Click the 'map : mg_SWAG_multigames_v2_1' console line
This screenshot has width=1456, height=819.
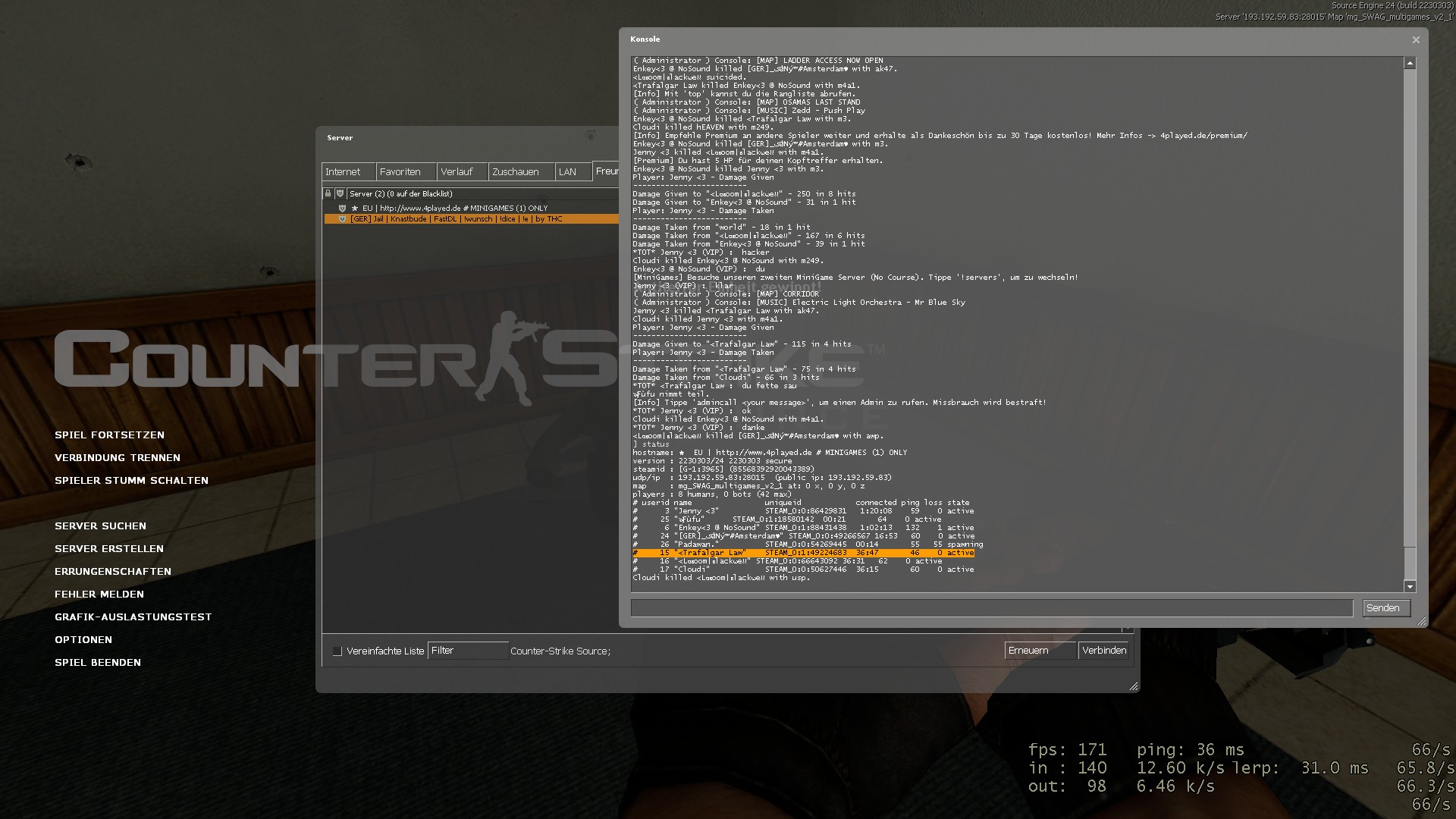click(748, 486)
